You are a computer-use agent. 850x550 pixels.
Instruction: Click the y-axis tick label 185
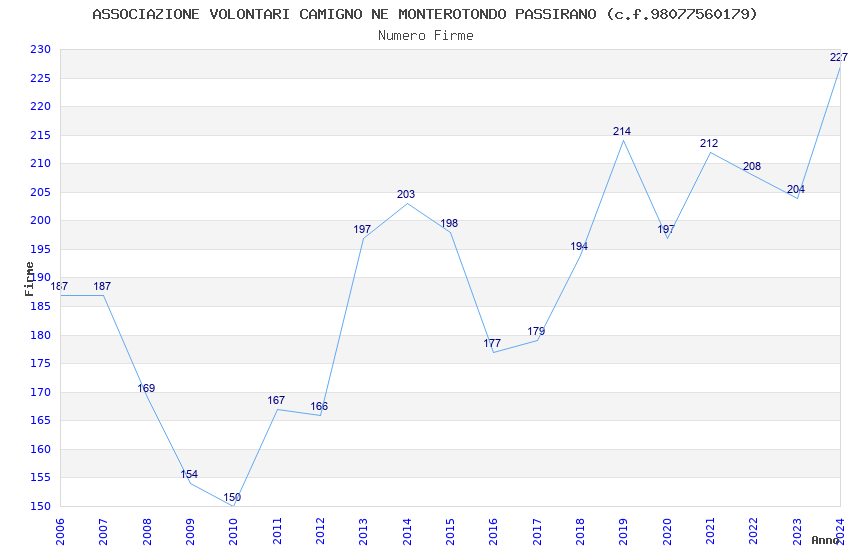(x=40, y=306)
